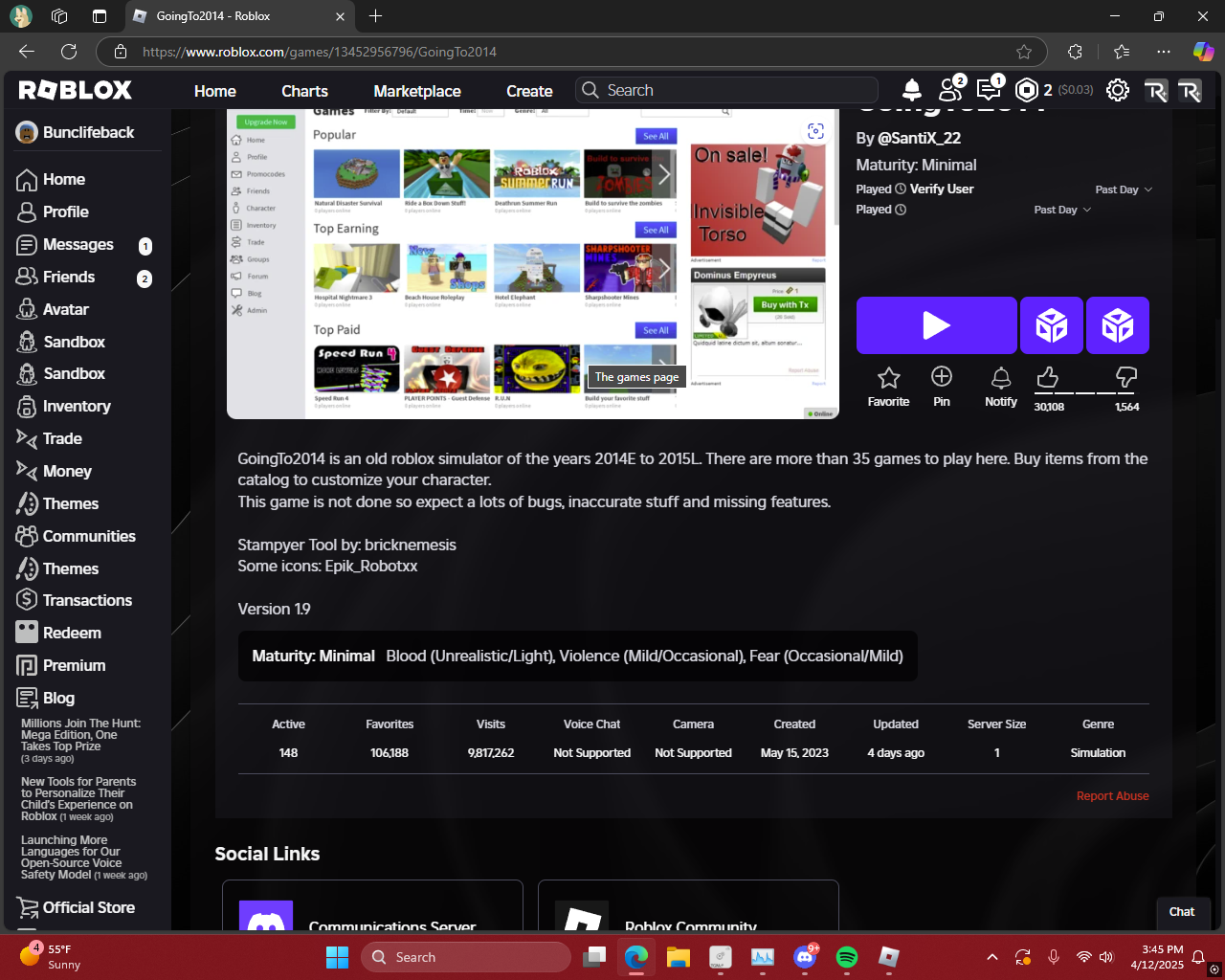
Task: Refresh the page in Edge
Action: click(69, 52)
